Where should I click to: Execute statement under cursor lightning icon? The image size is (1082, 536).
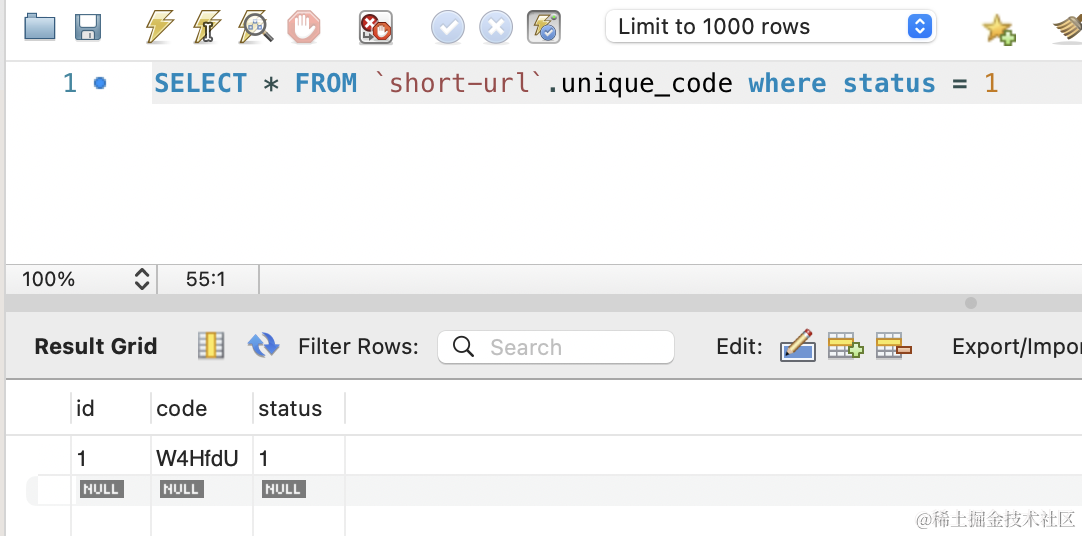(x=207, y=27)
